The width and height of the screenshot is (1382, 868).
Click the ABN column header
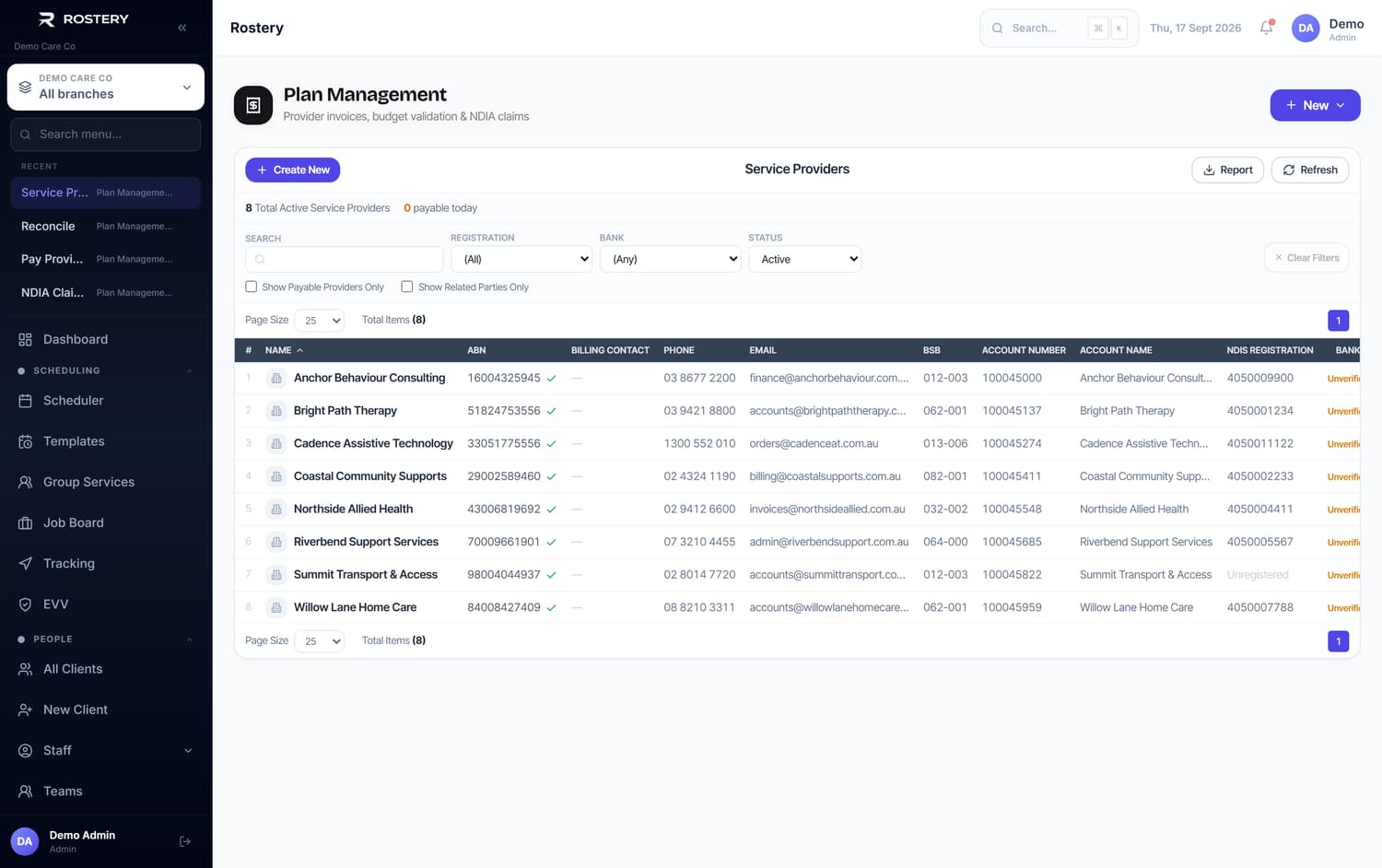tap(476, 350)
